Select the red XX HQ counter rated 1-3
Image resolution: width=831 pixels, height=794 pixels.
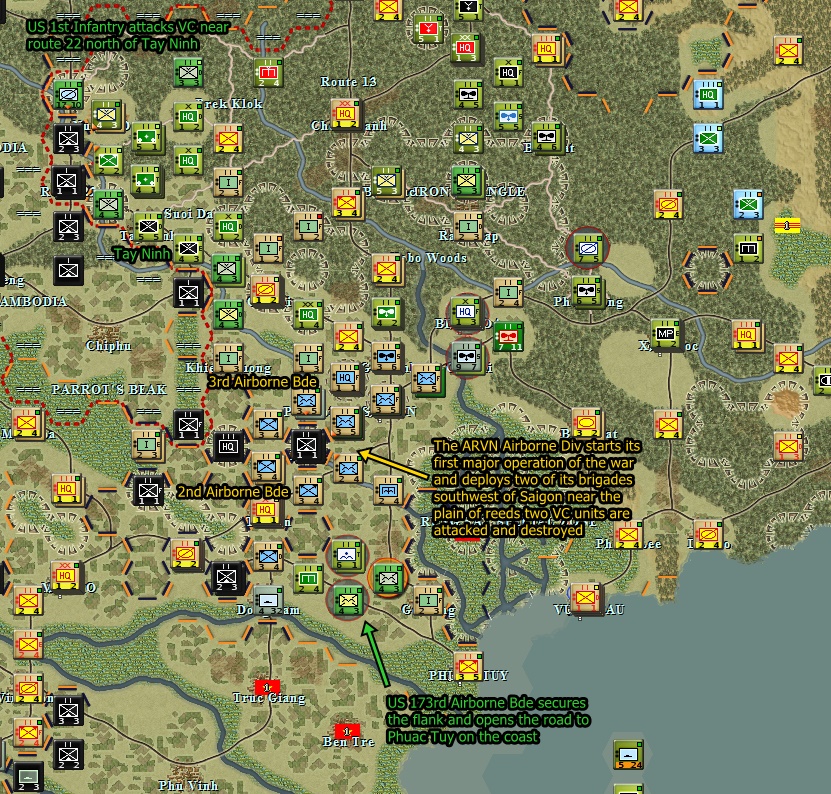(465, 49)
